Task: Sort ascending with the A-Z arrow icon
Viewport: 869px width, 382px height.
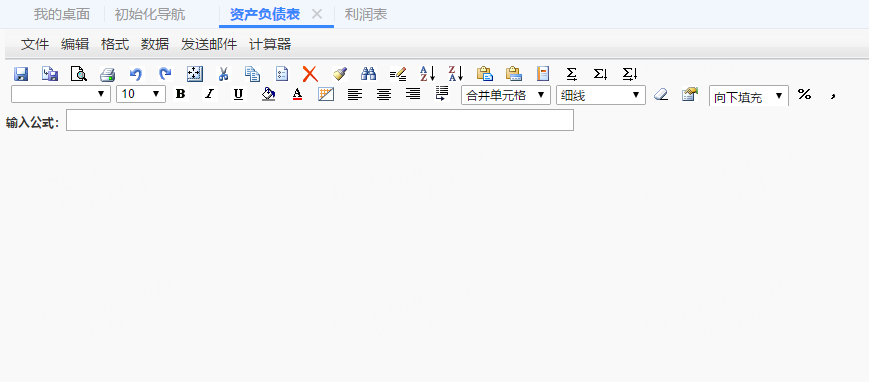Action: point(427,74)
